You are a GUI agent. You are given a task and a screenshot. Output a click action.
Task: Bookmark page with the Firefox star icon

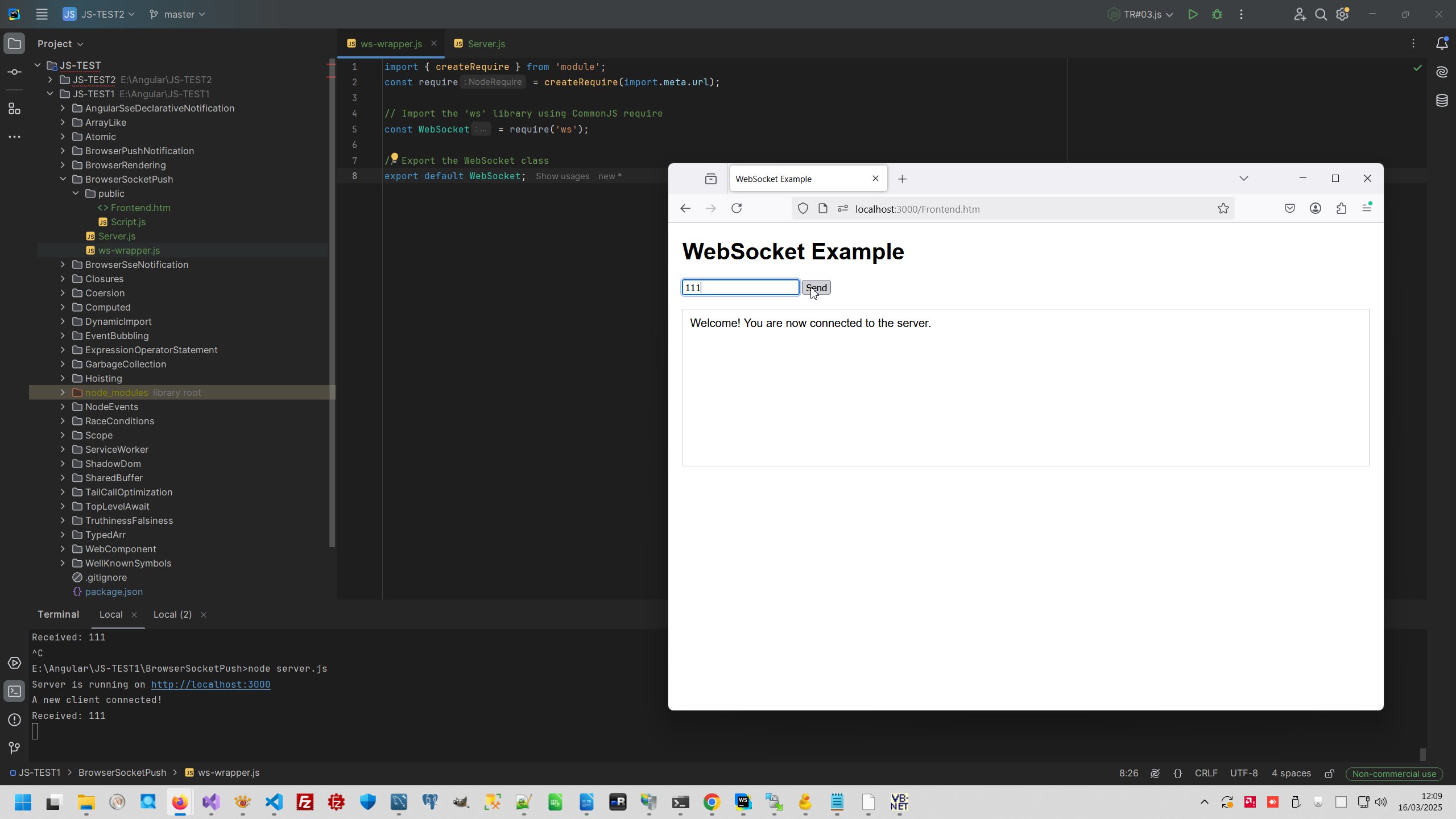click(x=1223, y=209)
